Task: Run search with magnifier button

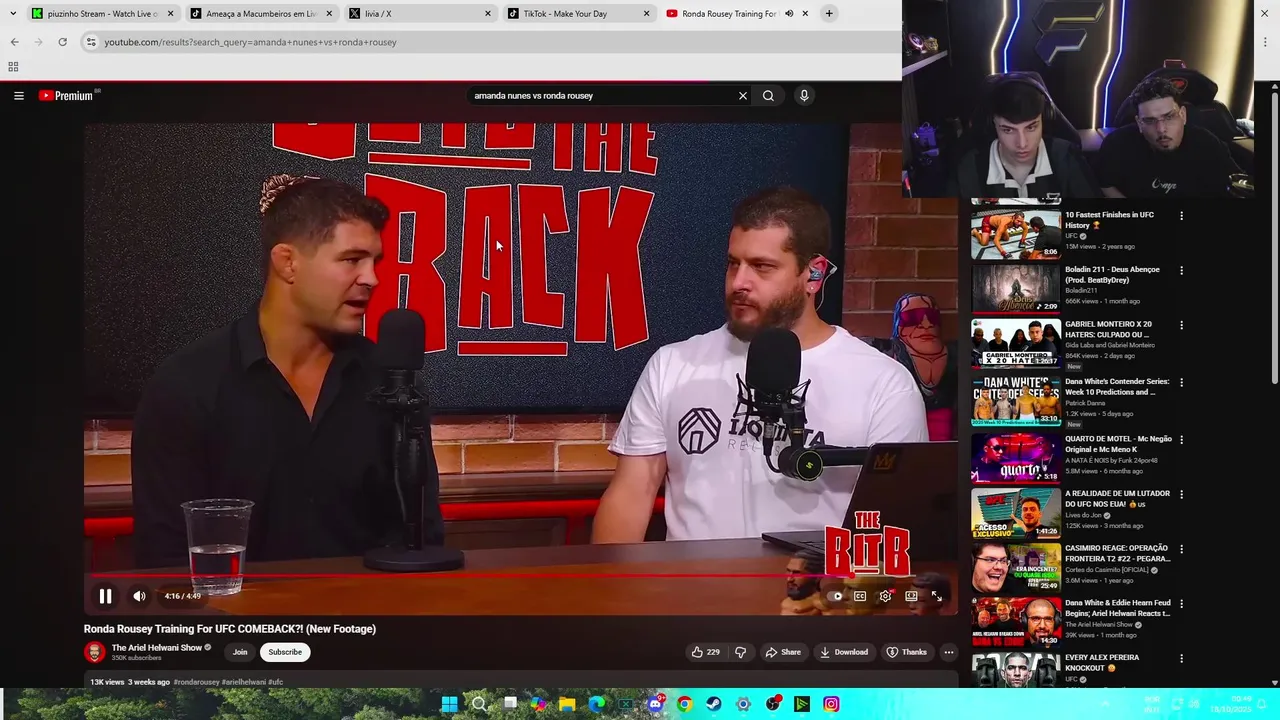Action: point(768,96)
